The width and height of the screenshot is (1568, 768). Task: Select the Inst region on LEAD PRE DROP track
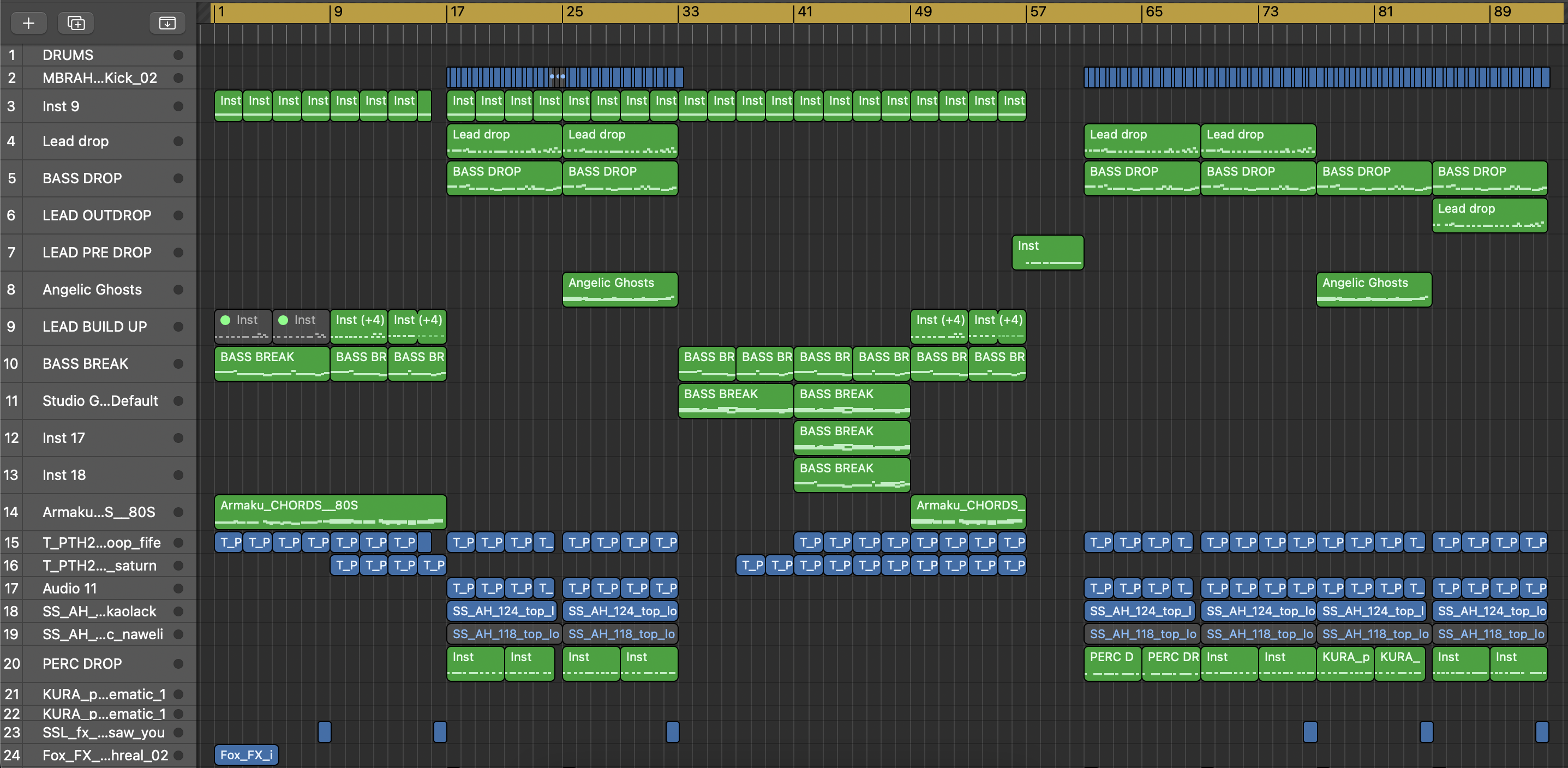coord(1047,253)
